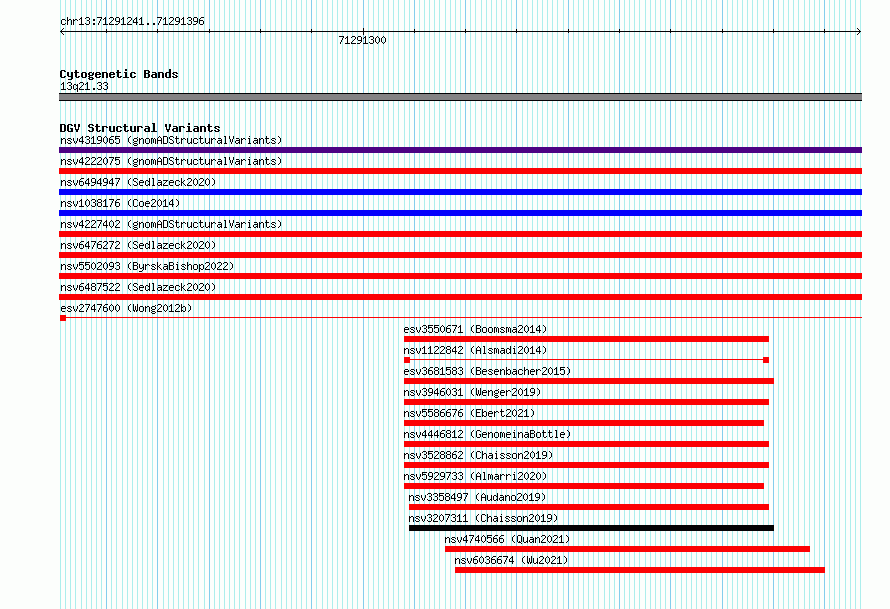Open nsv3358497 Audano2019 label
The width and height of the screenshot is (890, 609).
click(x=477, y=497)
